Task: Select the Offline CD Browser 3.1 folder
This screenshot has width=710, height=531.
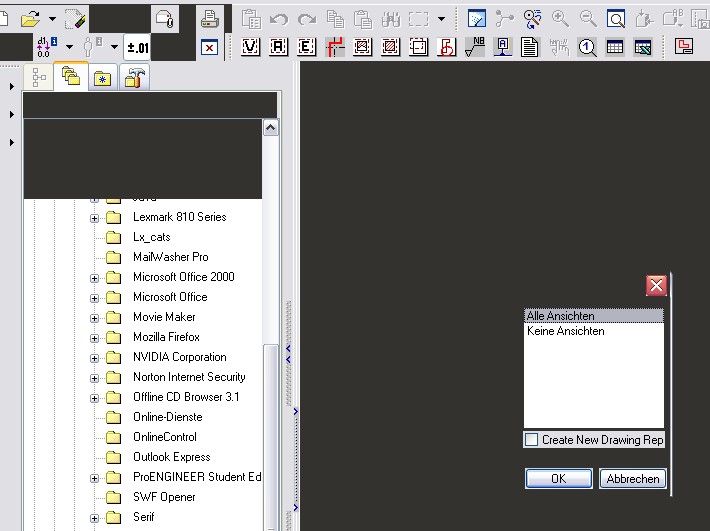Action: point(186,397)
